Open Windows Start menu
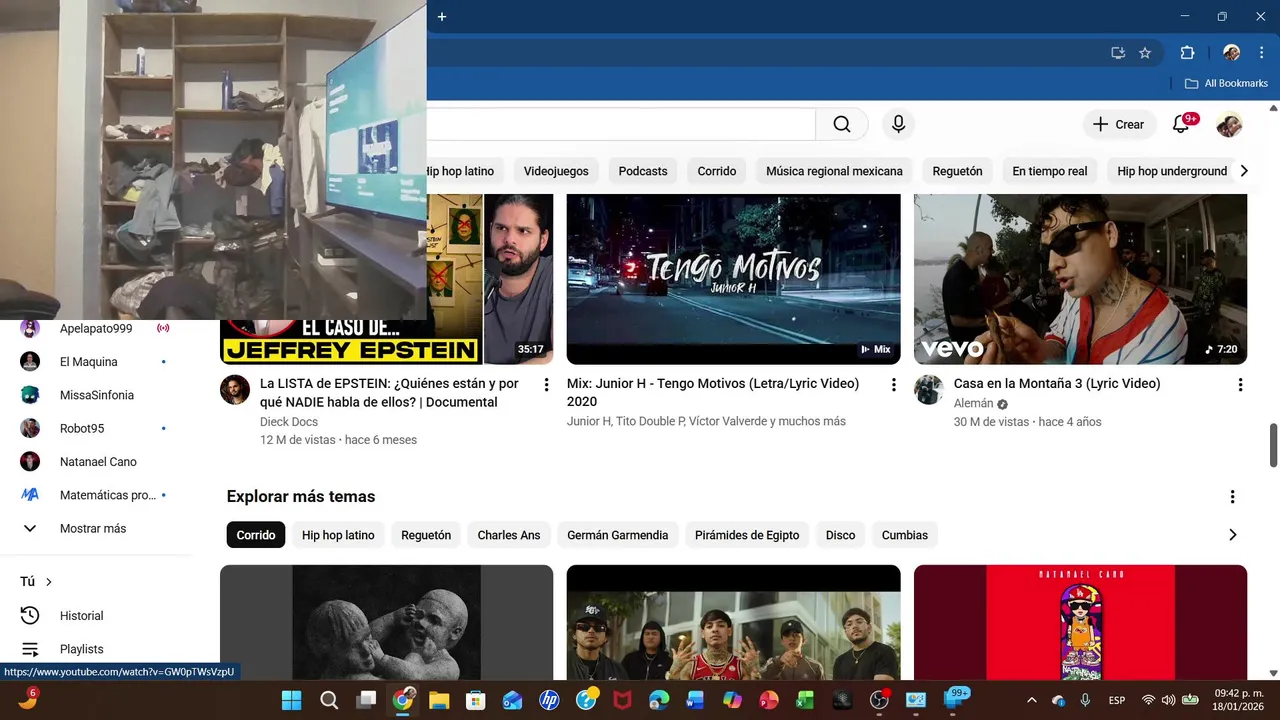The image size is (1280, 720). (292, 700)
